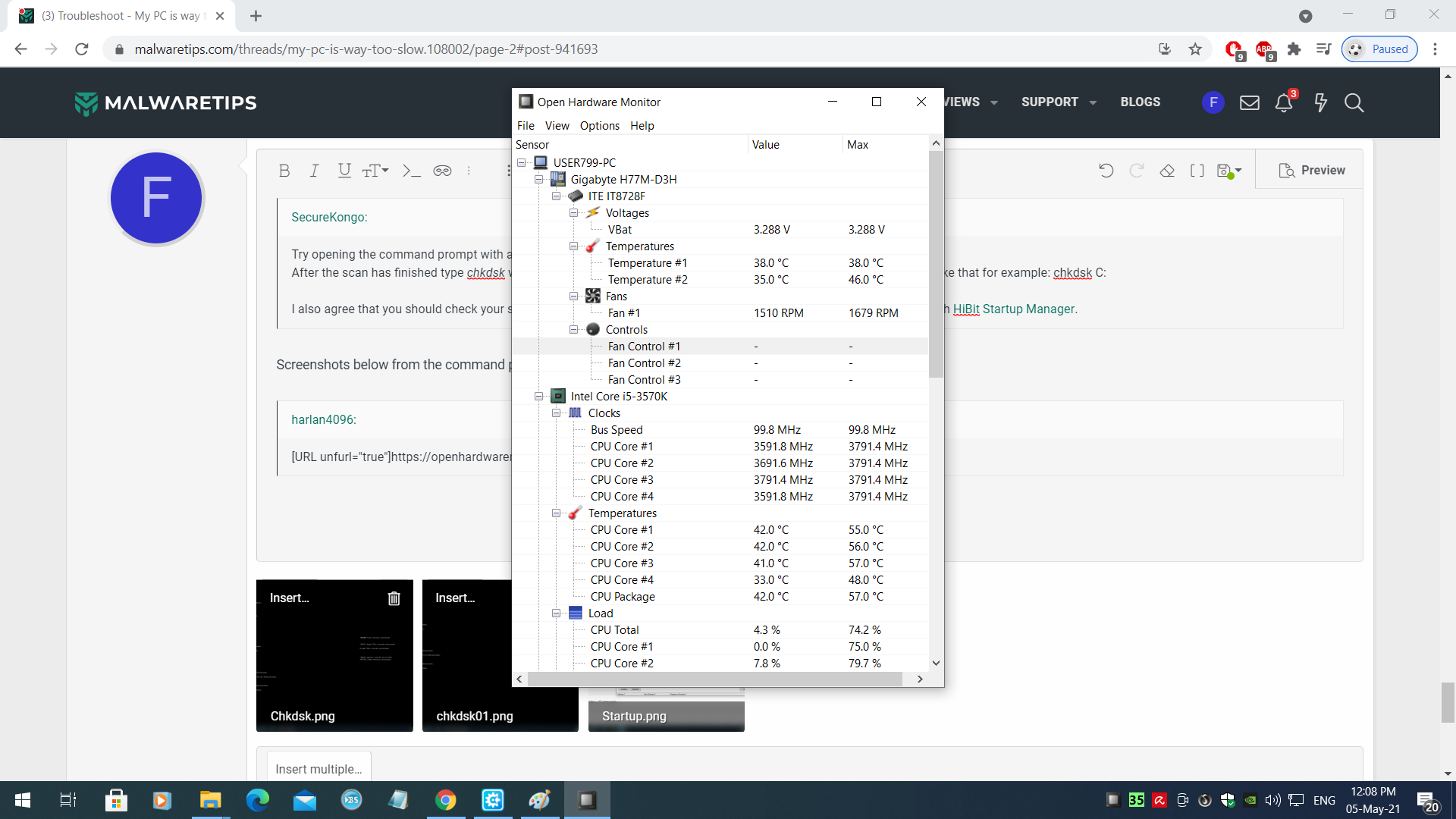
Task: Click the Undo icon in editor toolbar
Action: pos(1106,171)
